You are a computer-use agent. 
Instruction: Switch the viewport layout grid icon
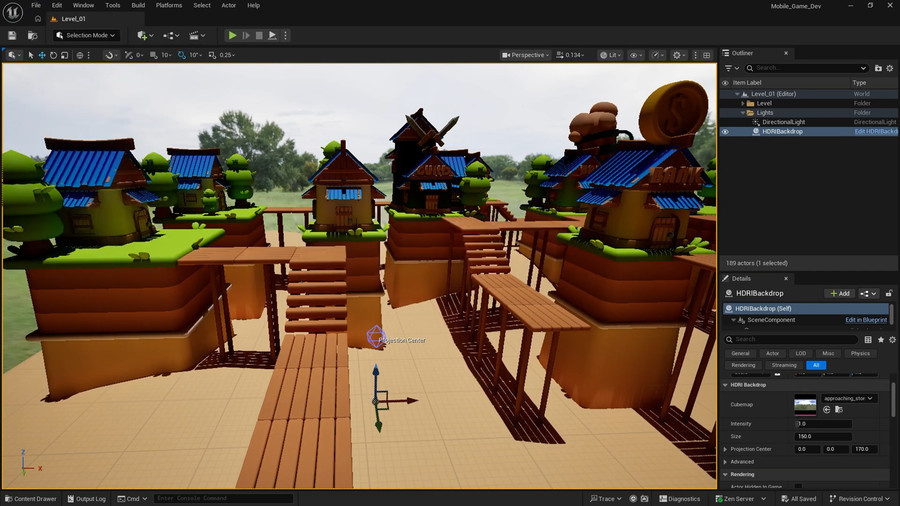[707, 55]
